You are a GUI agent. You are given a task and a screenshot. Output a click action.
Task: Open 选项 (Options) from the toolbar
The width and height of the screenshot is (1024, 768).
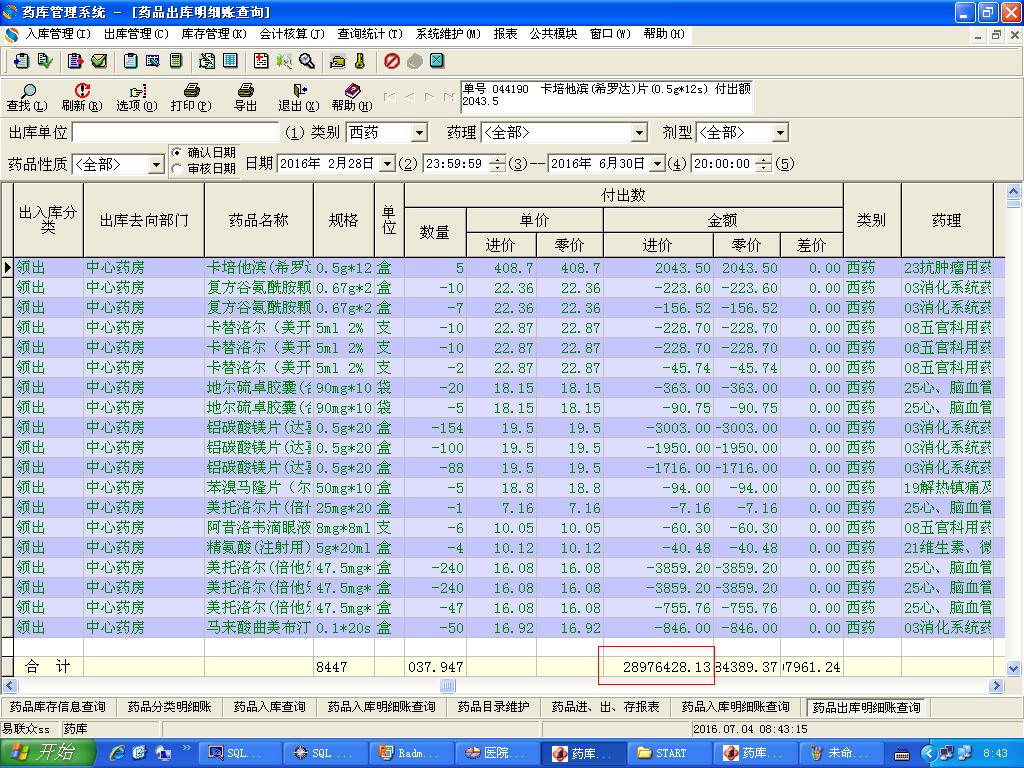point(137,92)
